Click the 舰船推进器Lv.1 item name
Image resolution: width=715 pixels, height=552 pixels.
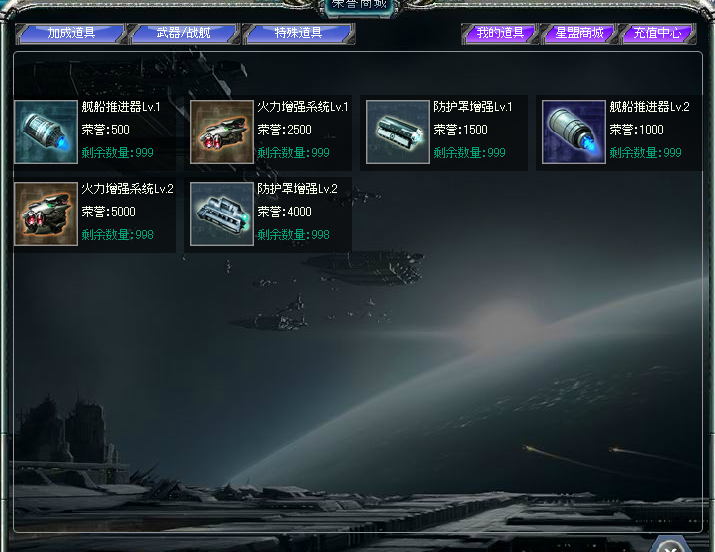coord(121,107)
